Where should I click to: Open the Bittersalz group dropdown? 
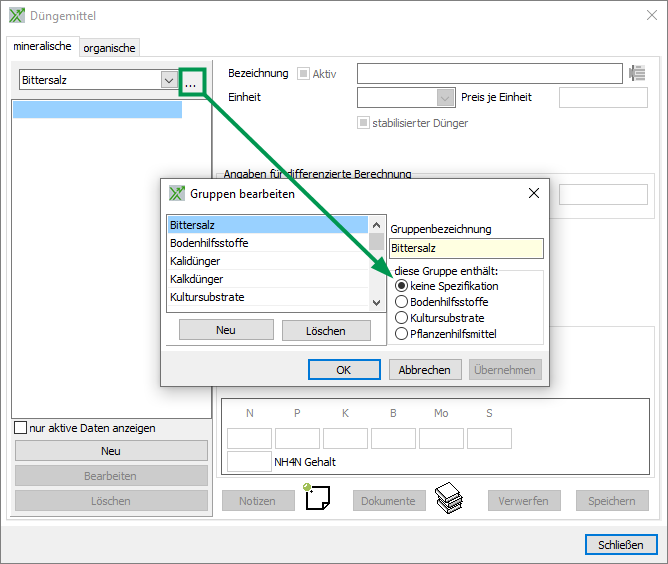[168, 80]
